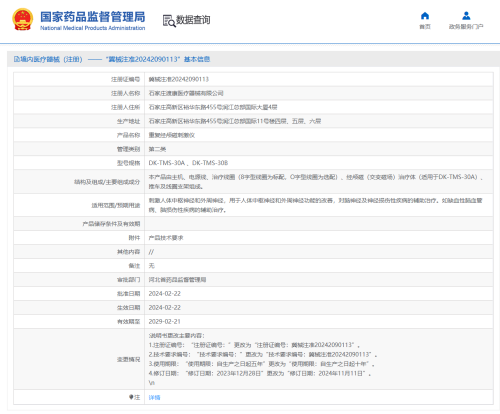Viewport: 500px width, 414px height.
Task: Click 产品技术要求 in the 附件 row
Action: click(x=166, y=238)
